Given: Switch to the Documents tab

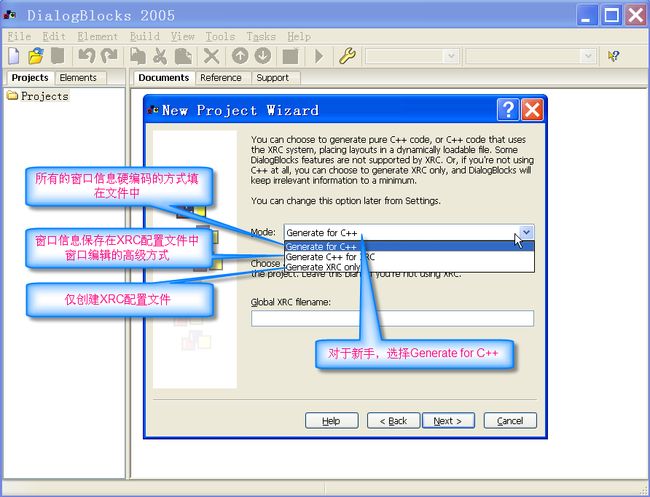Looking at the screenshot, I should (x=164, y=78).
